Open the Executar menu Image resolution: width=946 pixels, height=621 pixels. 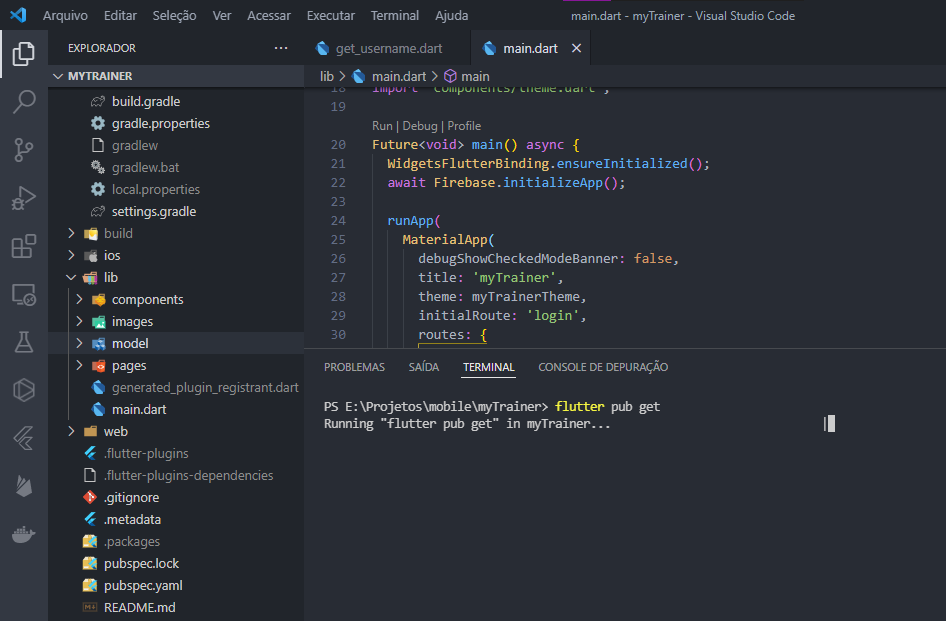[331, 16]
